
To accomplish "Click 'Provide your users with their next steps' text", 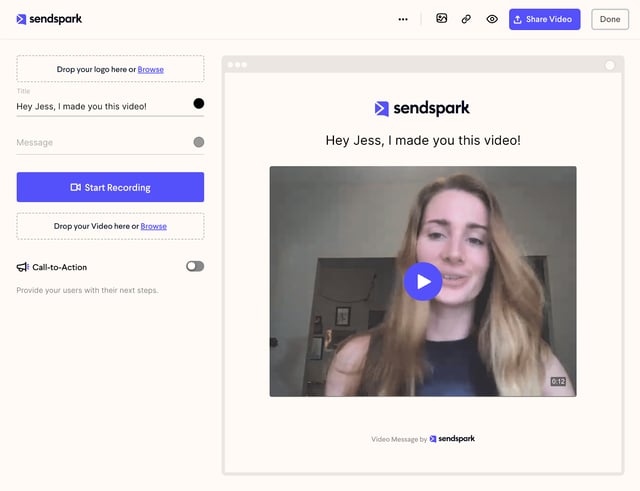I will point(87,290).
